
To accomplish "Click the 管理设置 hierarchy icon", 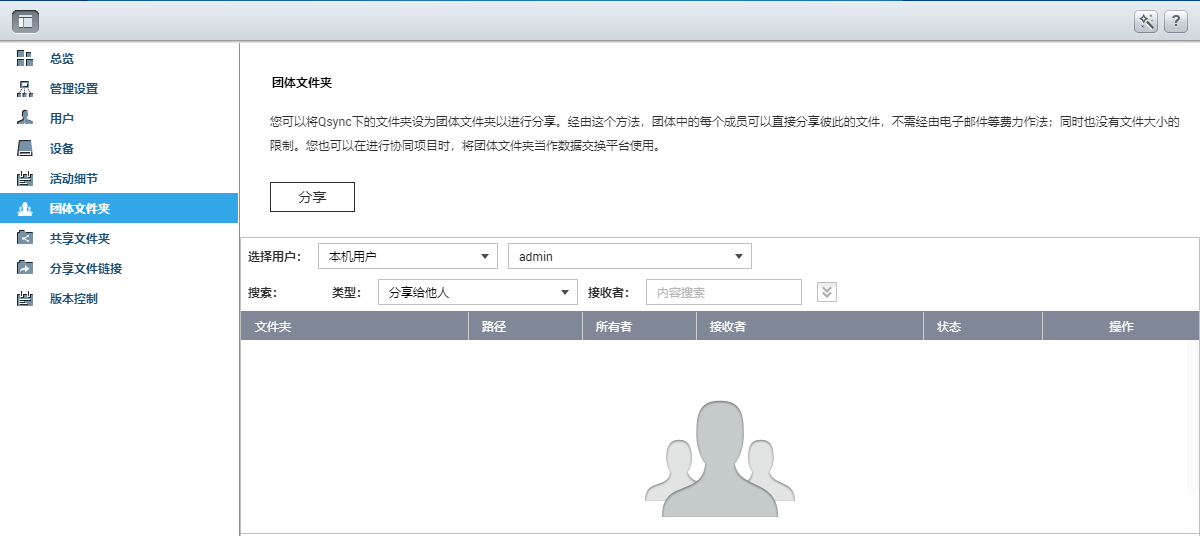I will (x=26, y=88).
